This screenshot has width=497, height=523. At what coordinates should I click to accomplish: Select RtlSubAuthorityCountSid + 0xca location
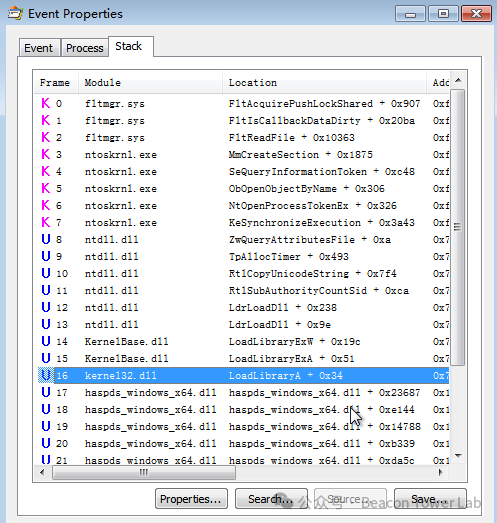pyautogui.click(x=319, y=291)
